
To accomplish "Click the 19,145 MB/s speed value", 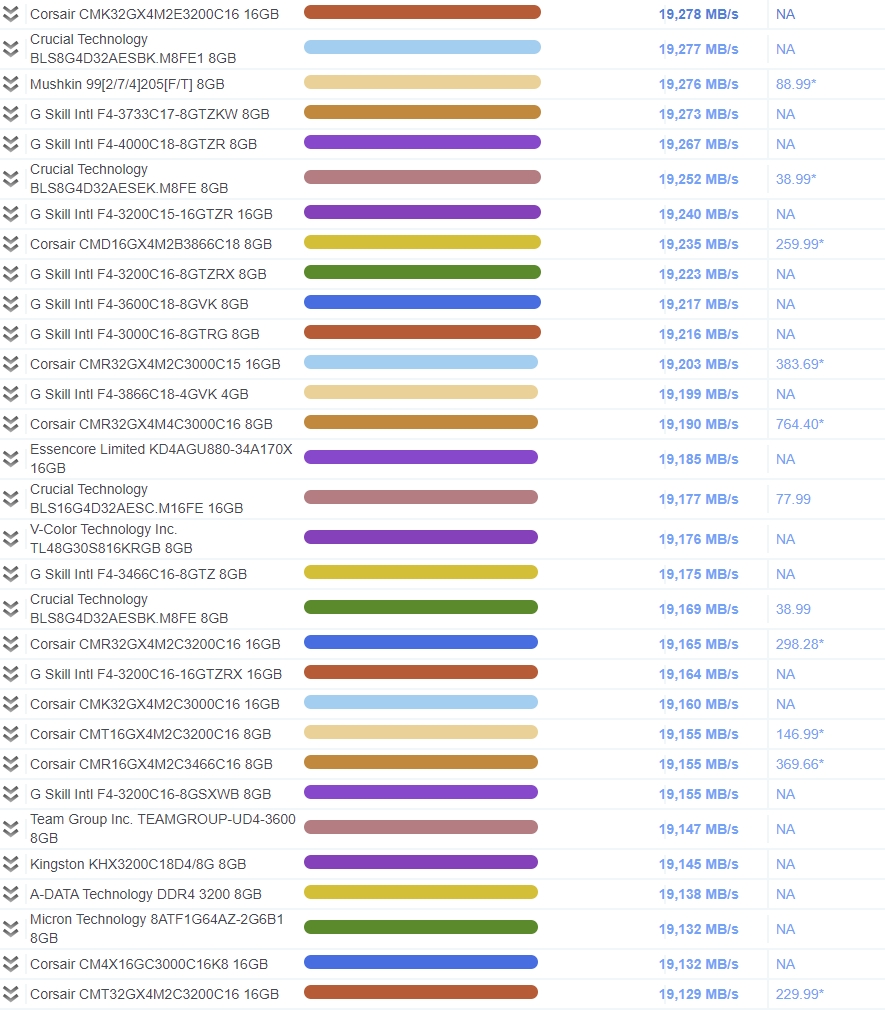I will (x=698, y=864).
